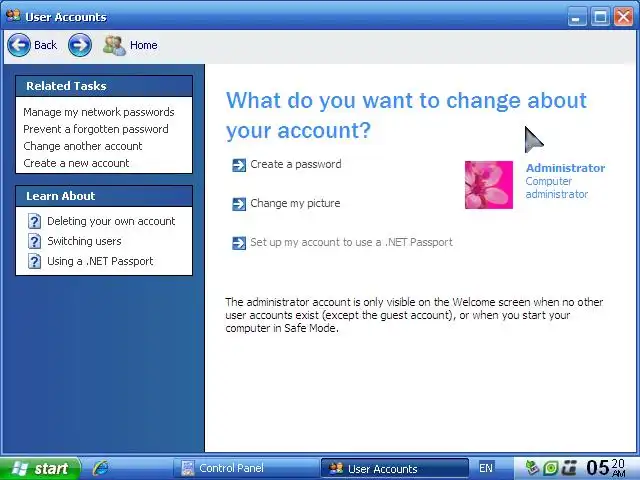Click the help icon for Deleting your own account
Screen dimensions: 640x480
click(34, 221)
